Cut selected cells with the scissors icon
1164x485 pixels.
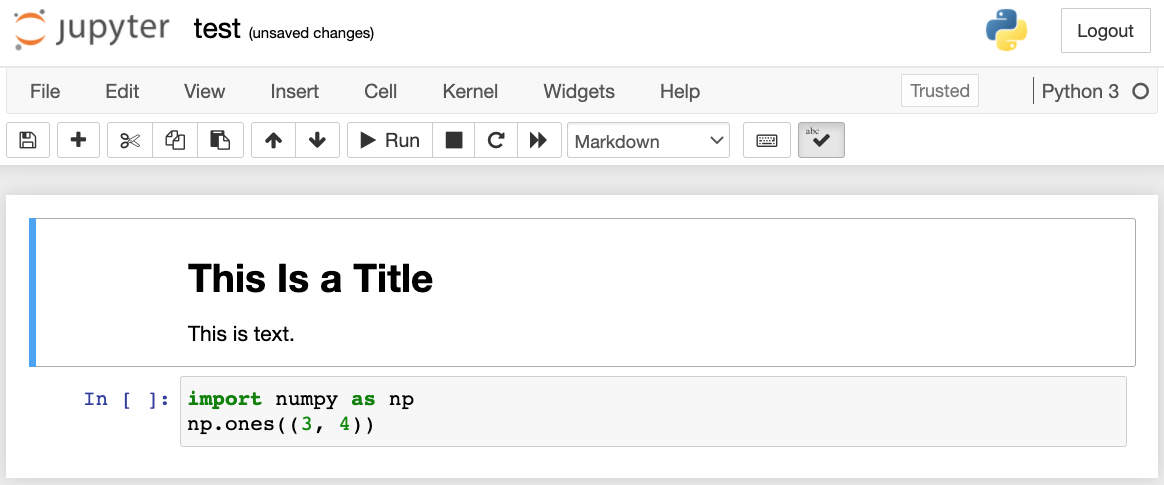[x=130, y=141]
